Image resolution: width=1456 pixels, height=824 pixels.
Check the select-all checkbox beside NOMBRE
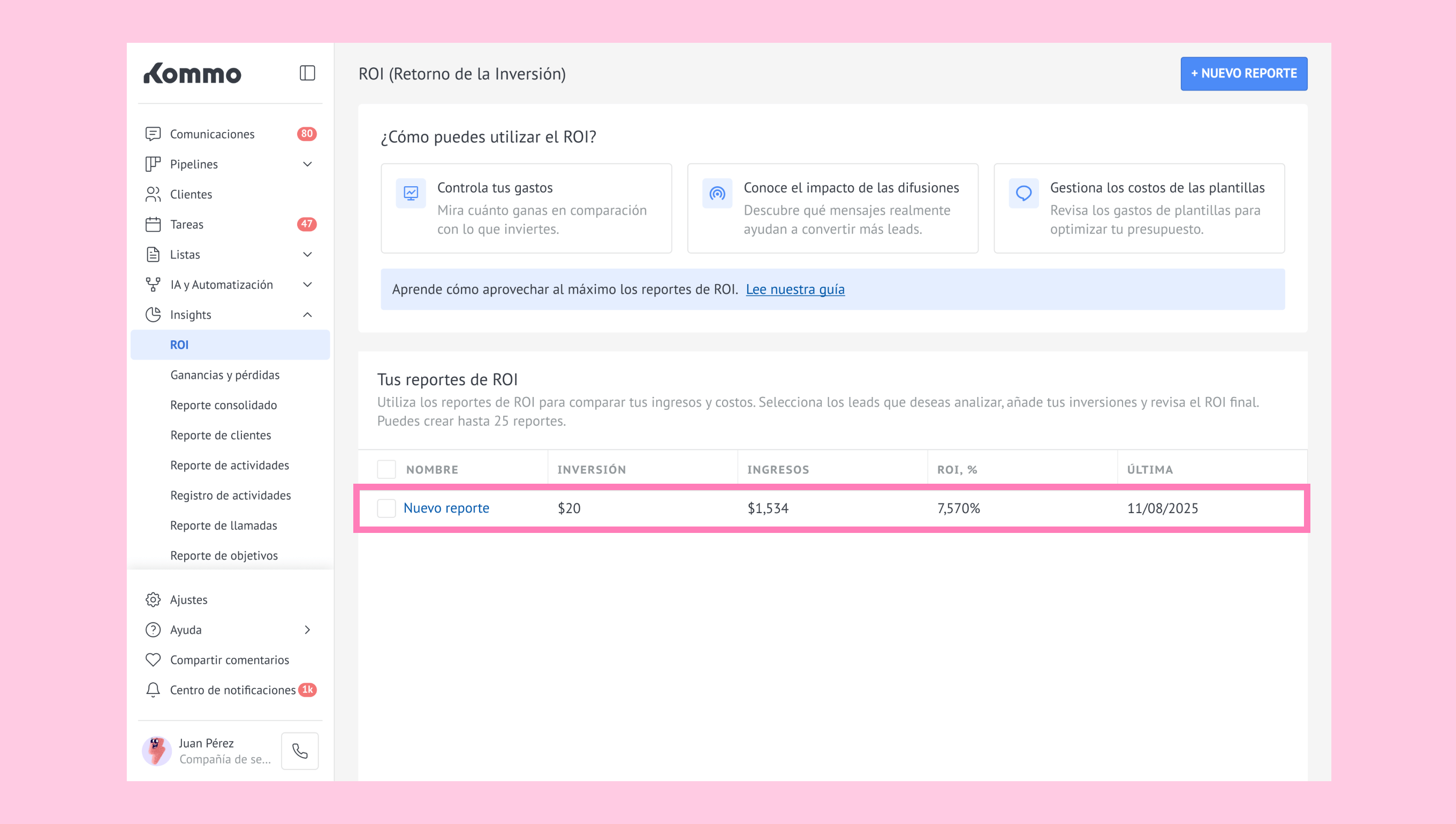click(x=386, y=469)
